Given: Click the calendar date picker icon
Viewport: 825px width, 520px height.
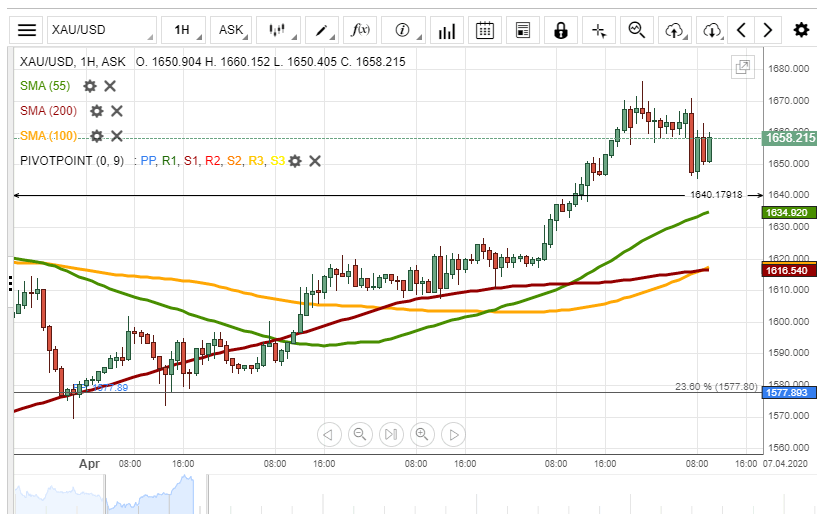Looking at the screenshot, I should (x=485, y=30).
